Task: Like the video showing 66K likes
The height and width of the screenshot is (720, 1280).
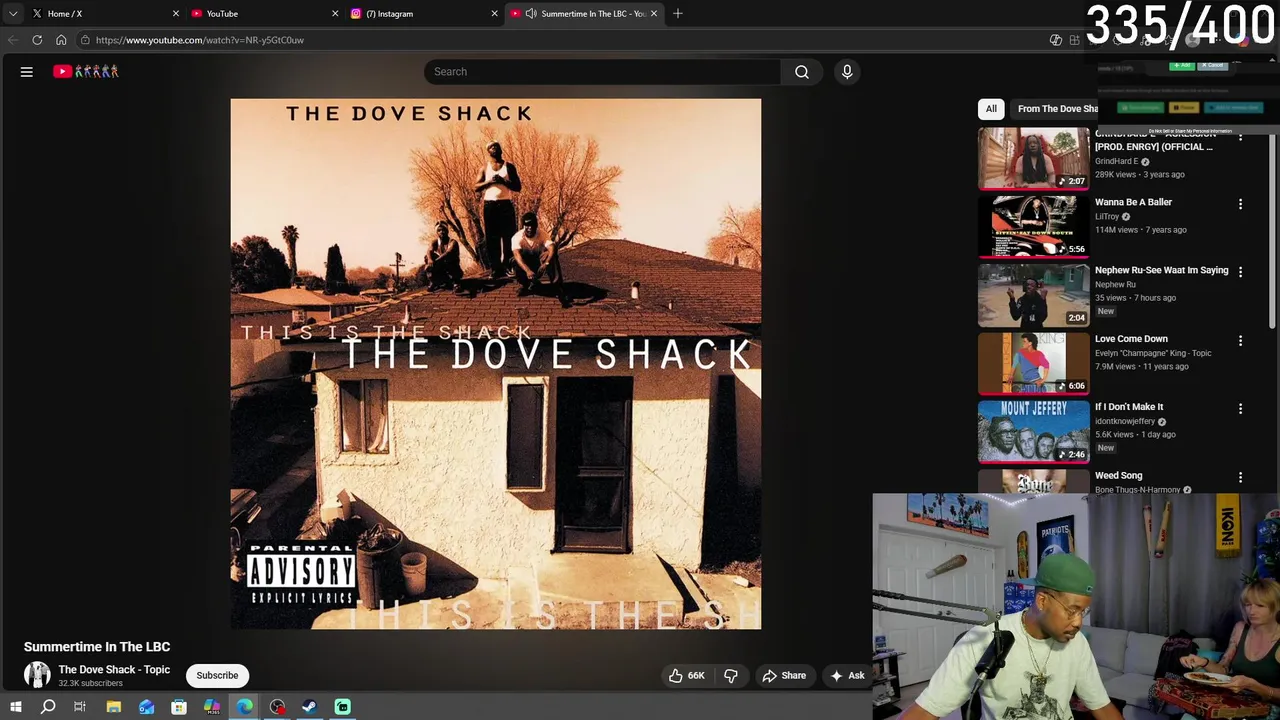Action: click(x=687, y=676)
